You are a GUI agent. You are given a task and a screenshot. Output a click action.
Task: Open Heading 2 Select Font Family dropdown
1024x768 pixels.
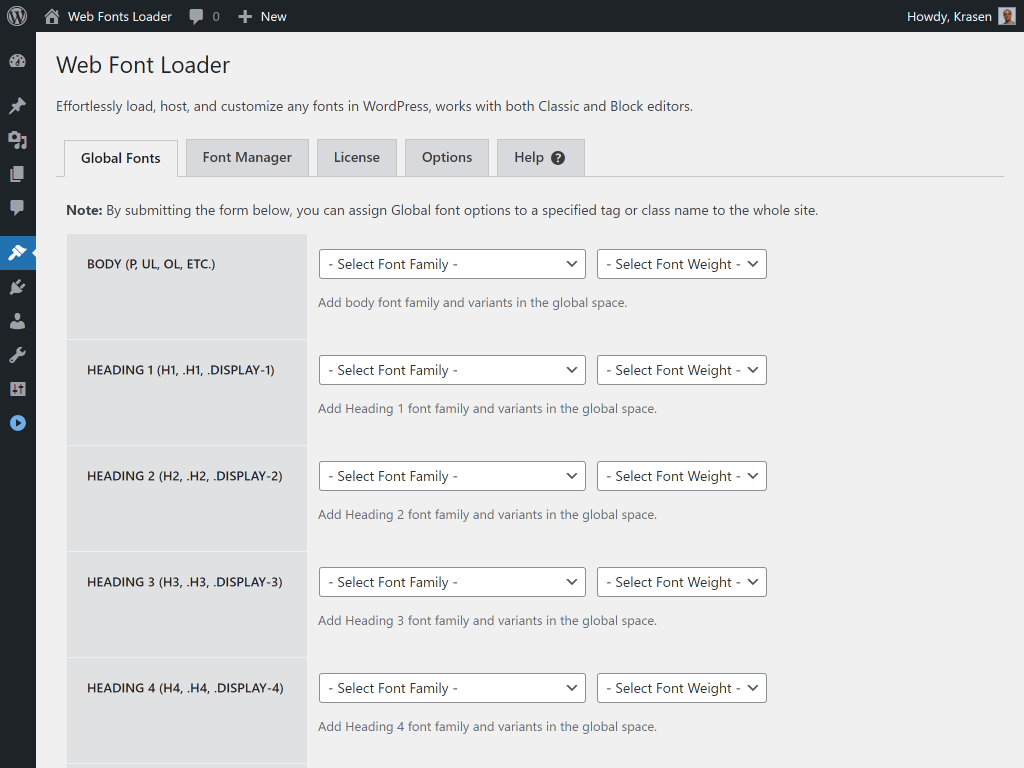tap(452, 476)
